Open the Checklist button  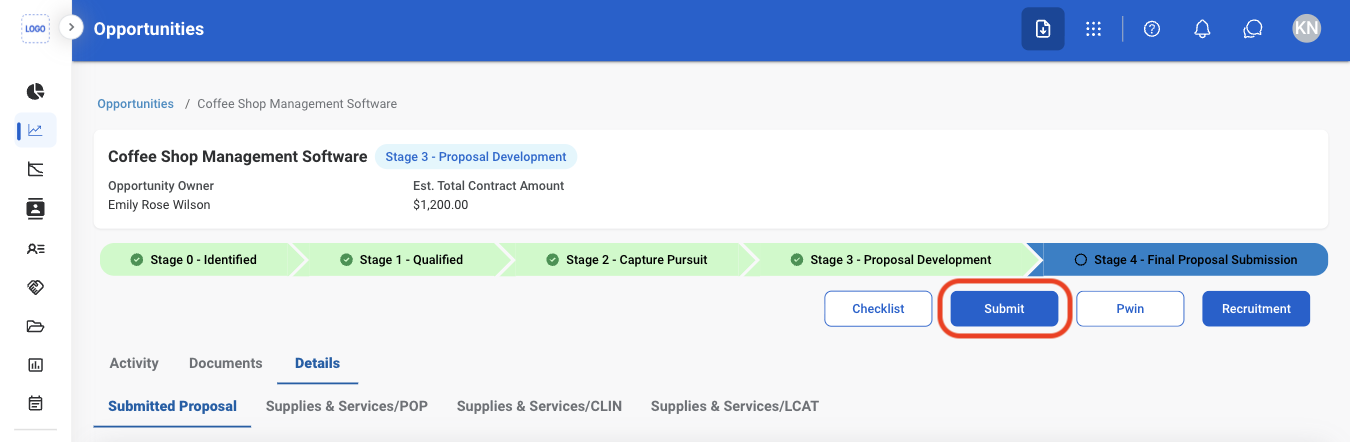pos(878,309)
